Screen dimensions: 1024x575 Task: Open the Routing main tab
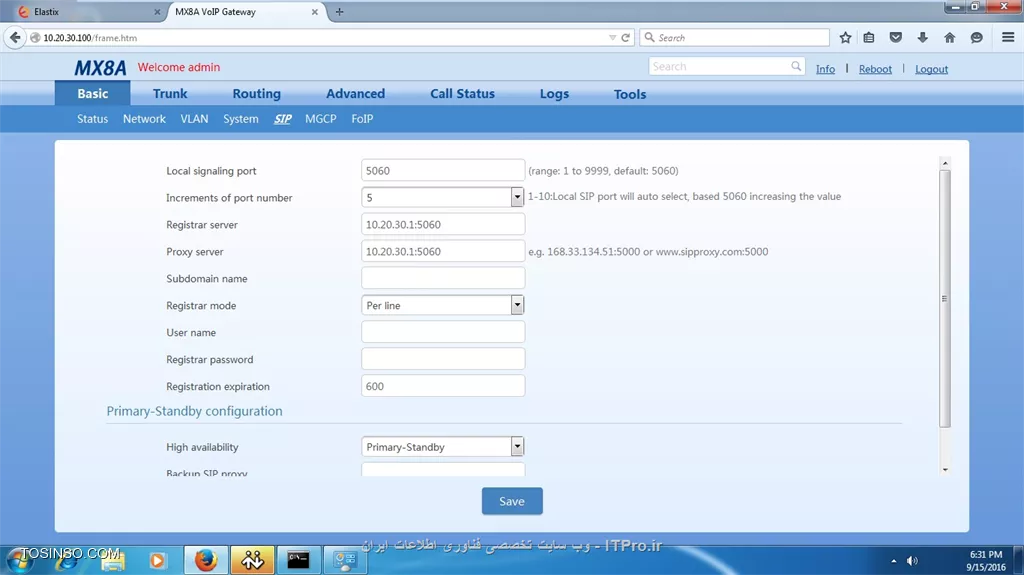257,93
